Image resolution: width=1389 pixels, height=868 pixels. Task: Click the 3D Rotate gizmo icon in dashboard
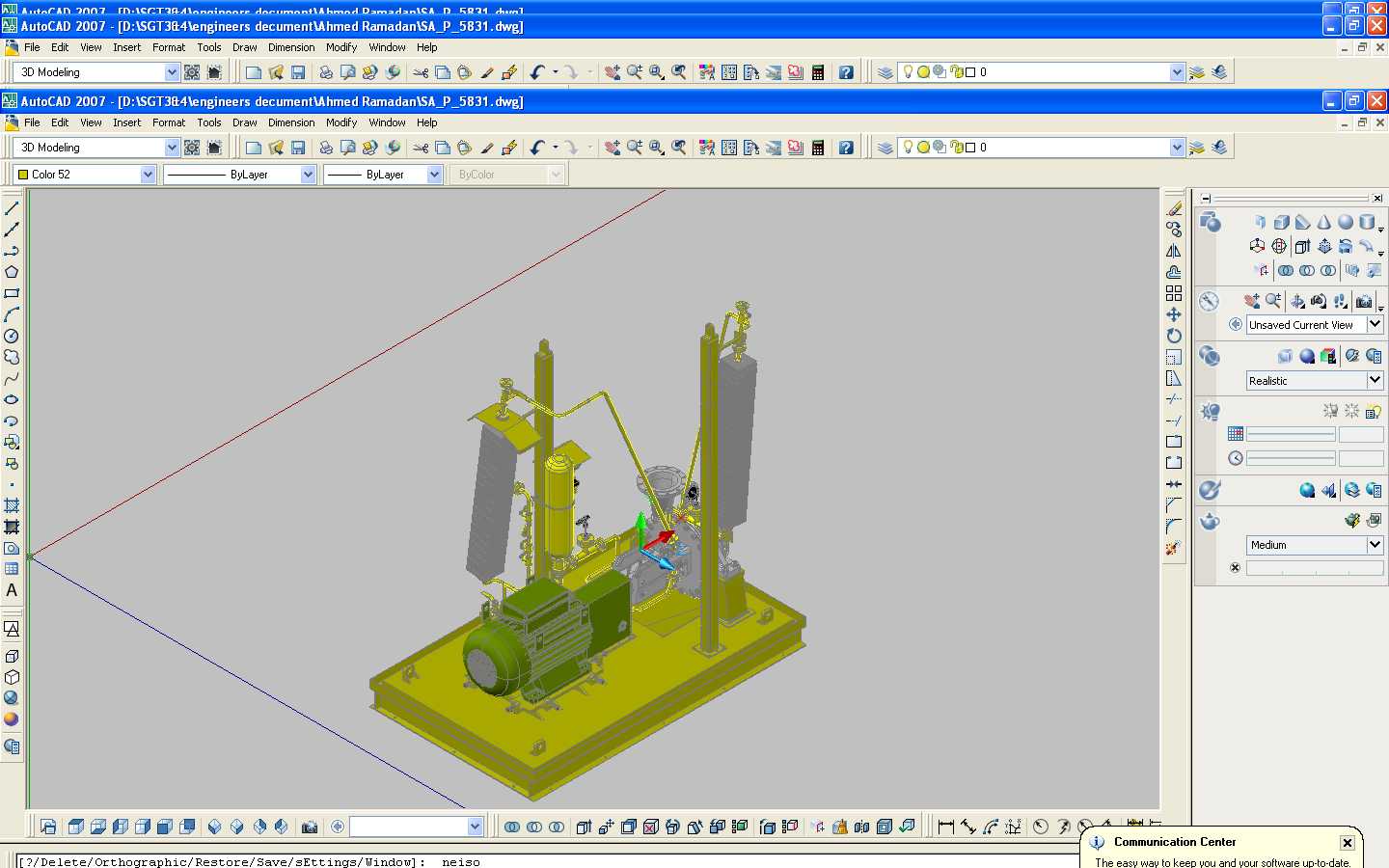(x=1279, y=246)
